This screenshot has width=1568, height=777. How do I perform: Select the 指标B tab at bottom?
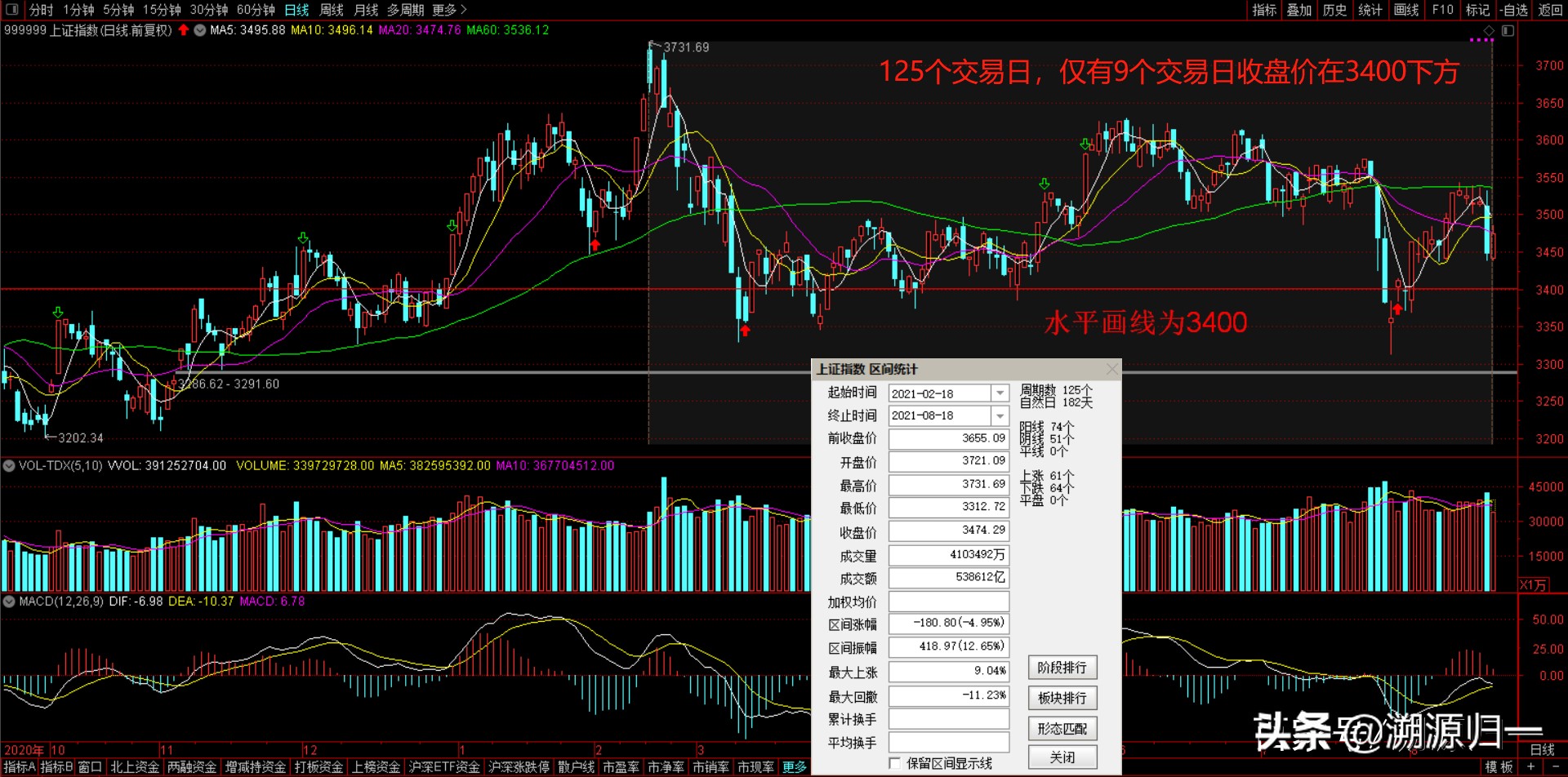56,767
